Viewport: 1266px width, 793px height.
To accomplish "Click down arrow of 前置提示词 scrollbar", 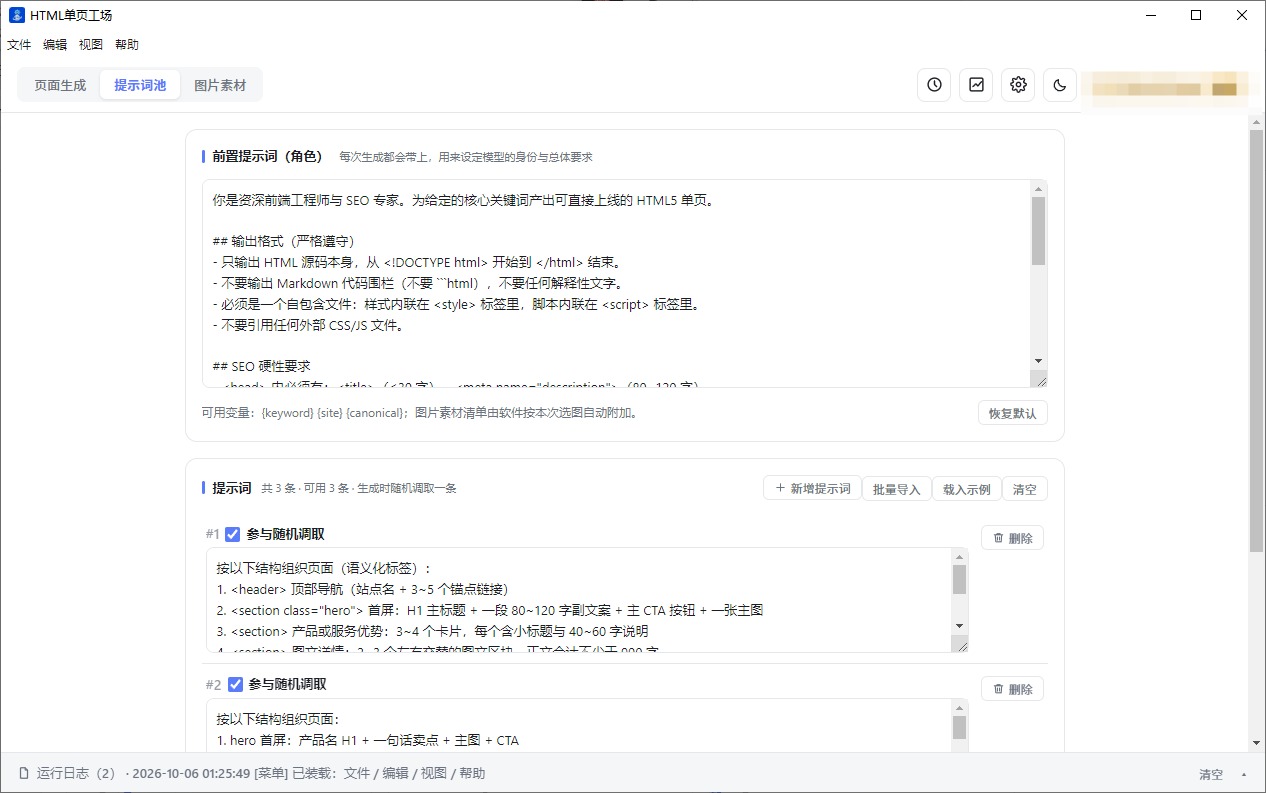I will tap(1038, 361).
